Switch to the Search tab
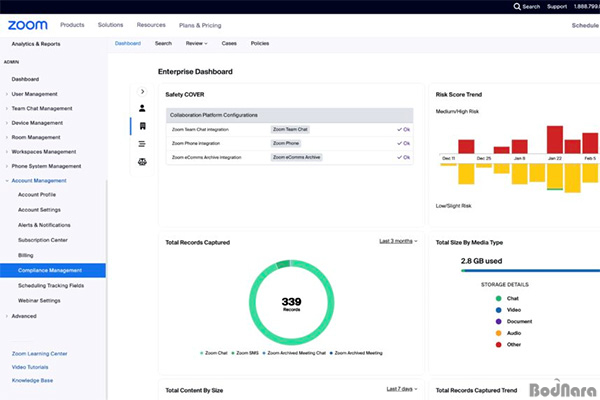Viewport: 600px width, 400px height. click(163, 43)
